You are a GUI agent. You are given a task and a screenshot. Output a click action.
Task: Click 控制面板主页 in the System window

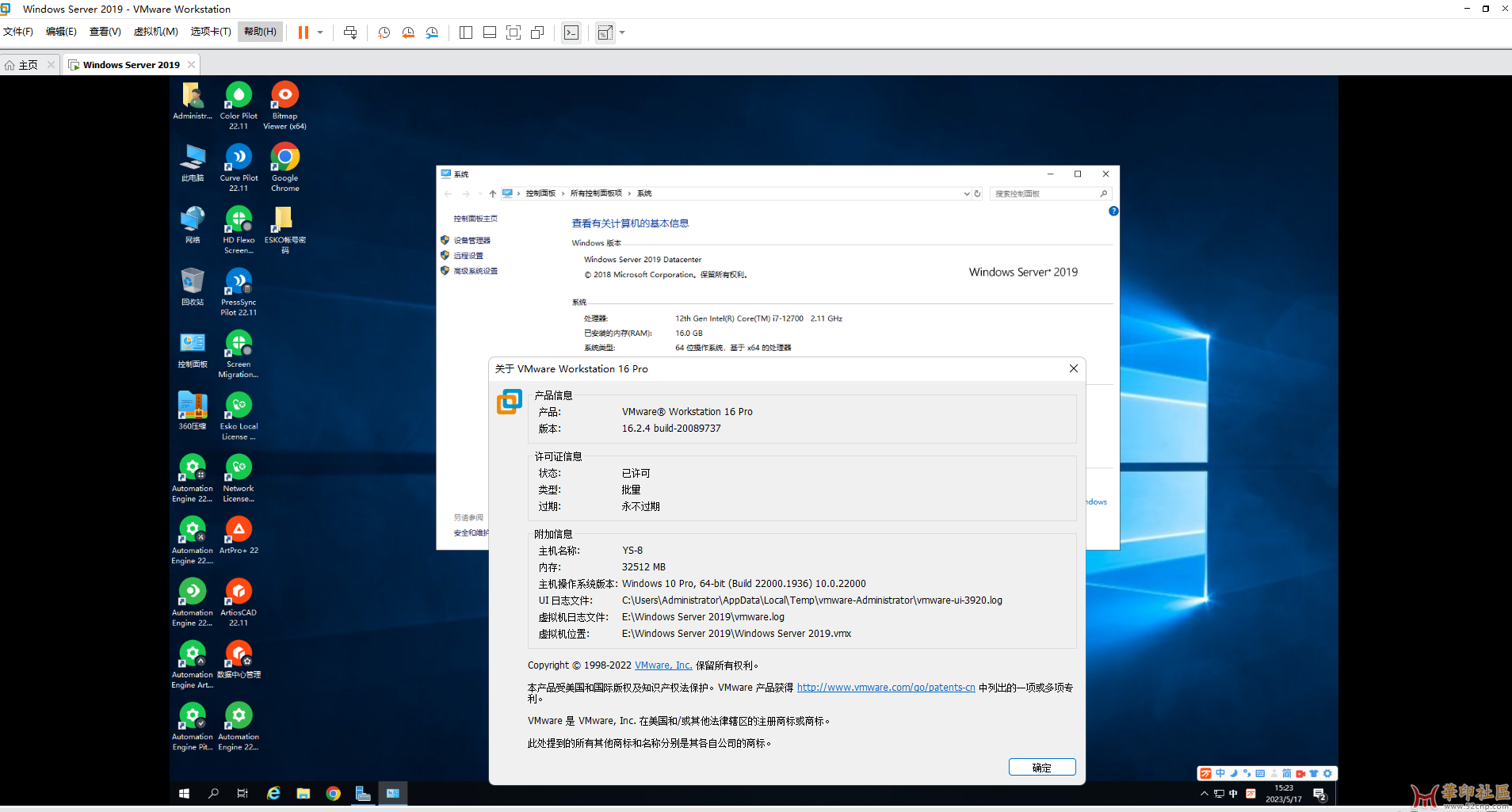pos(475,219)
